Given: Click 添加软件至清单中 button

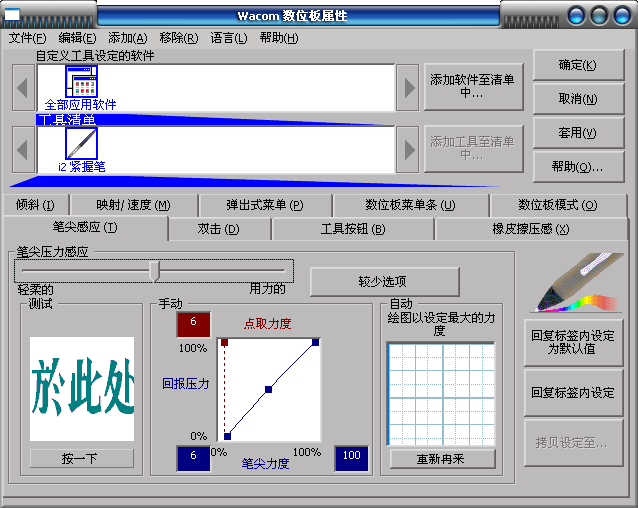Looking at the screenshot, I should click(473, 86).
